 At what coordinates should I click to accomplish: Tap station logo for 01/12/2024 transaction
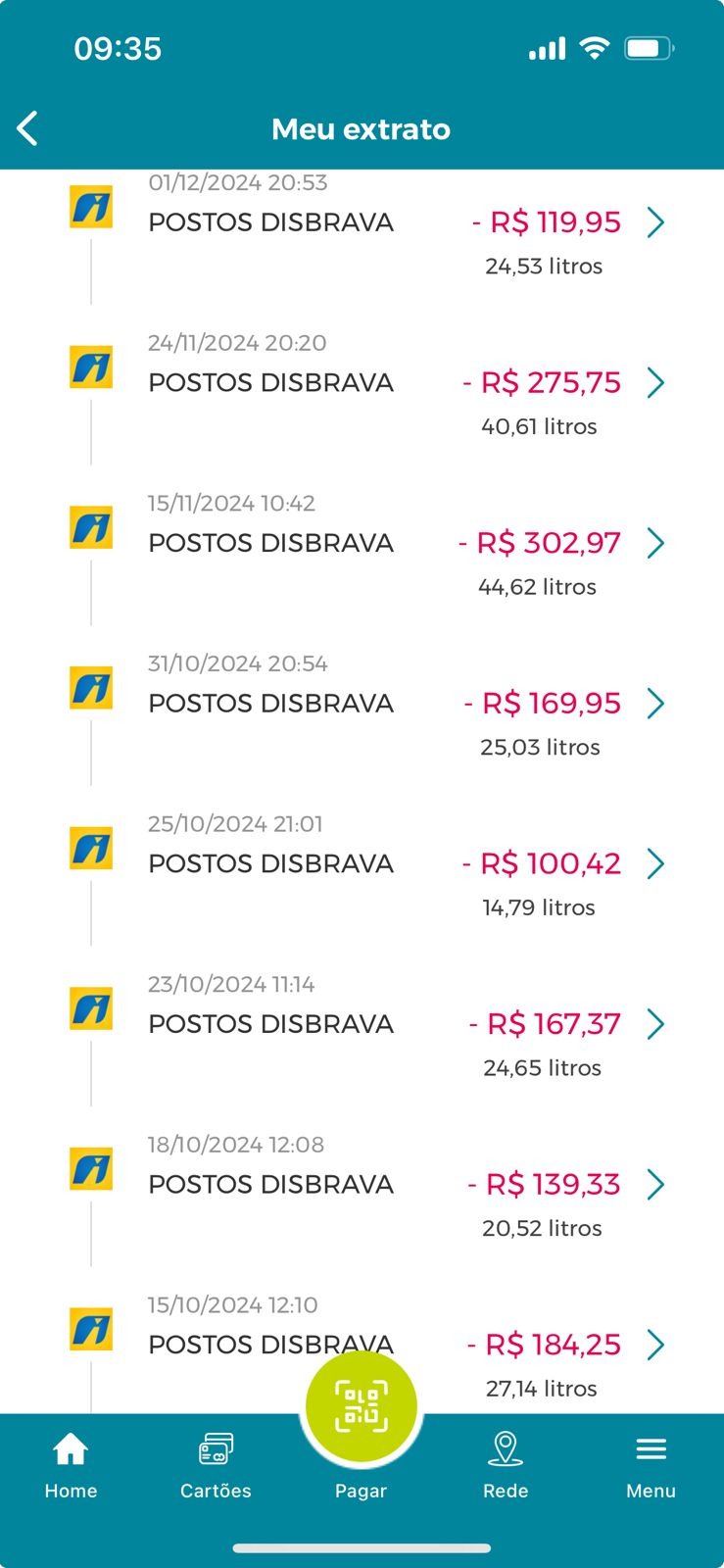pyautogui.click(x=91, y=207)
